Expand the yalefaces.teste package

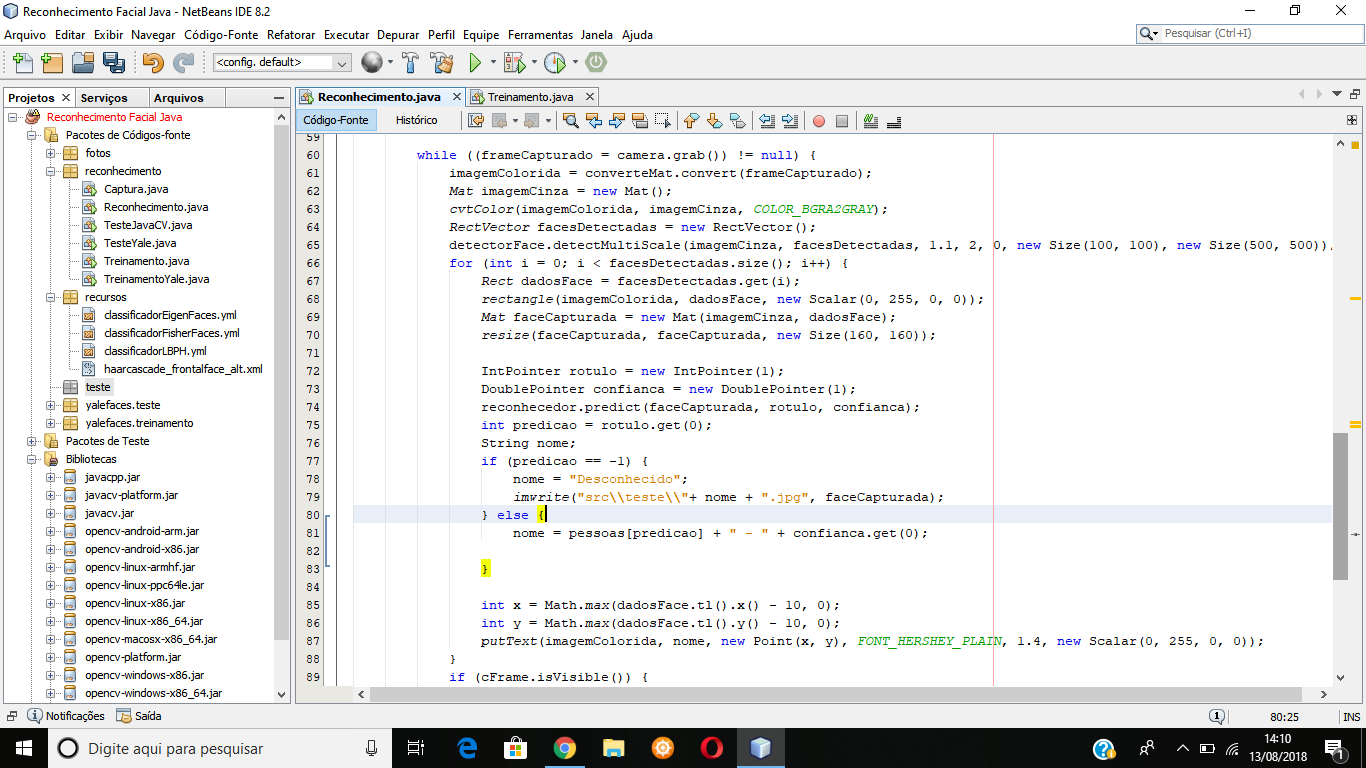click(51, 405)
